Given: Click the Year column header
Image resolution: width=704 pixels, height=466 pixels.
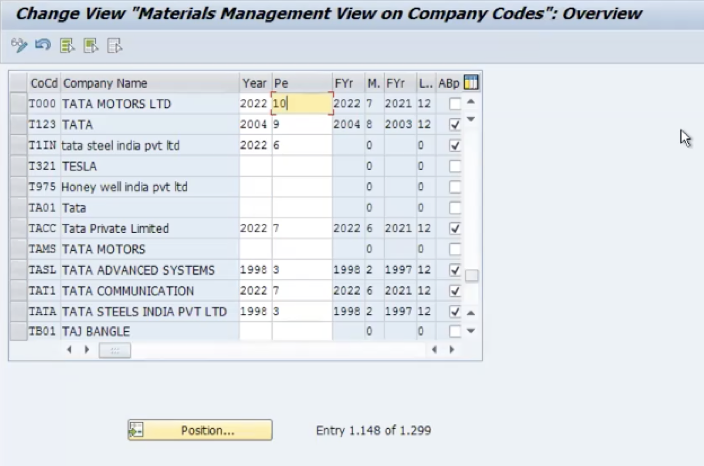Looking at the screenshot, I should coord(255,83).
